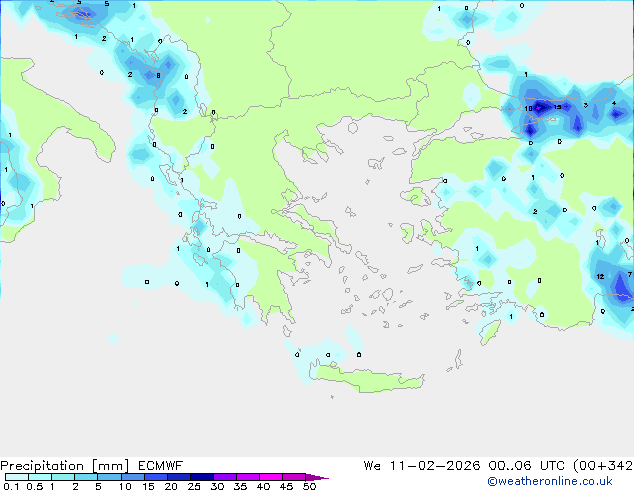Select the '0.5' legend value label
The width and height of the screenshot is (634, 490).
pyautogui.click(x=35, y=486)
